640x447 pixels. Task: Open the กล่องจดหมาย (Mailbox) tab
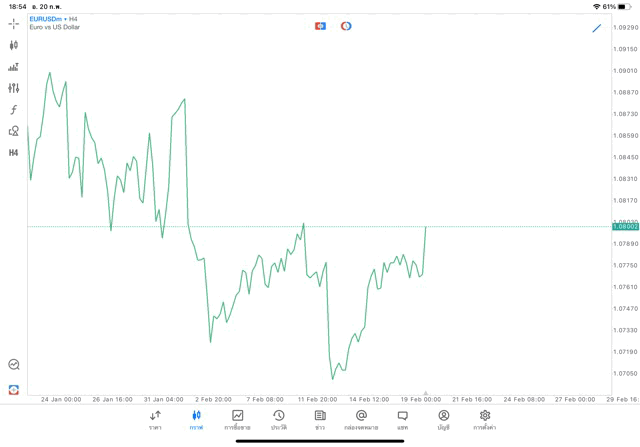pyautogui.click(x=361, y=419)
